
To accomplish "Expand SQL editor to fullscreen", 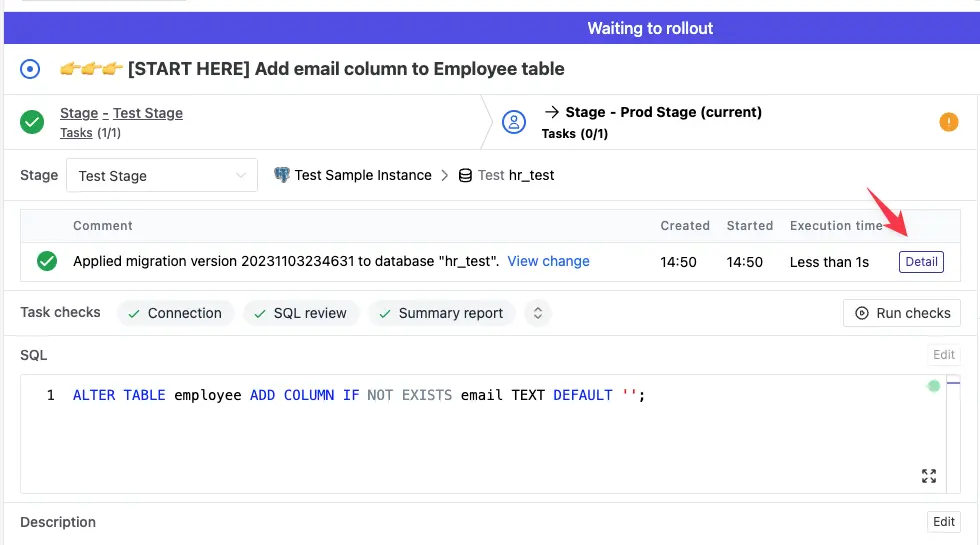I will [928, 476].
